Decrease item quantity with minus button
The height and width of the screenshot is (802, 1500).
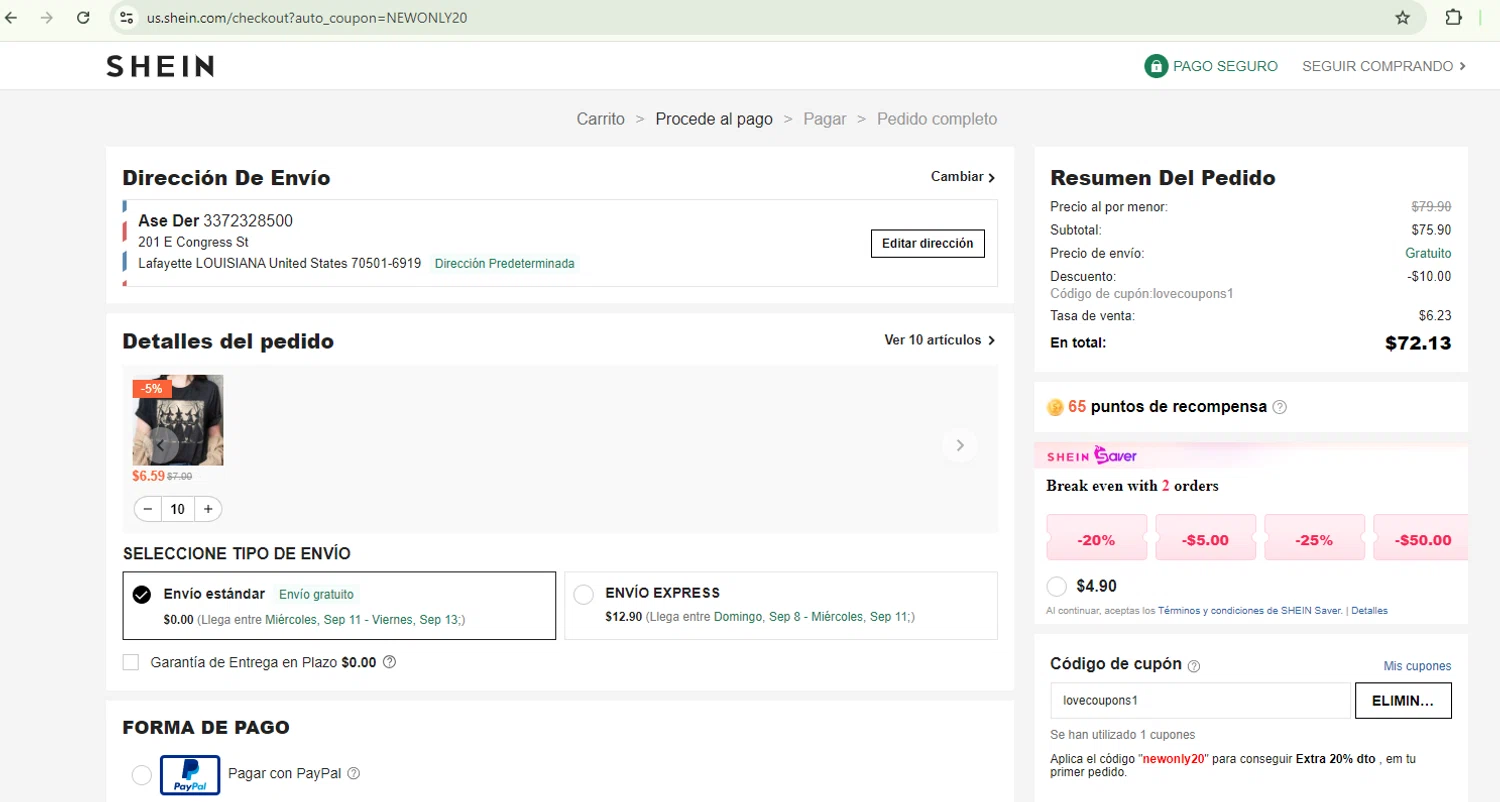click(x=148, y=509)
